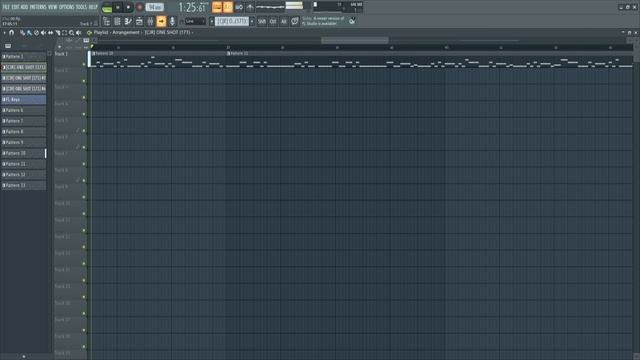Select the Draw pencil tool
Image resolution: width=640 pixels, height=360 pixels.
(22, 33)
